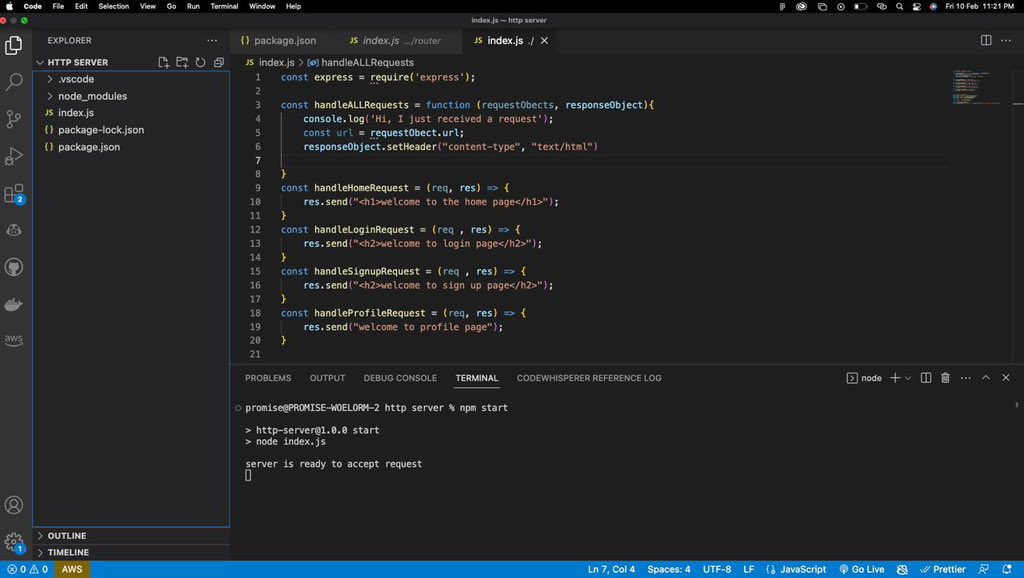Image resolution: width=1024 pixels, height=578 pixels.
Task: Split the terminal panel
Action: point(926,377)
